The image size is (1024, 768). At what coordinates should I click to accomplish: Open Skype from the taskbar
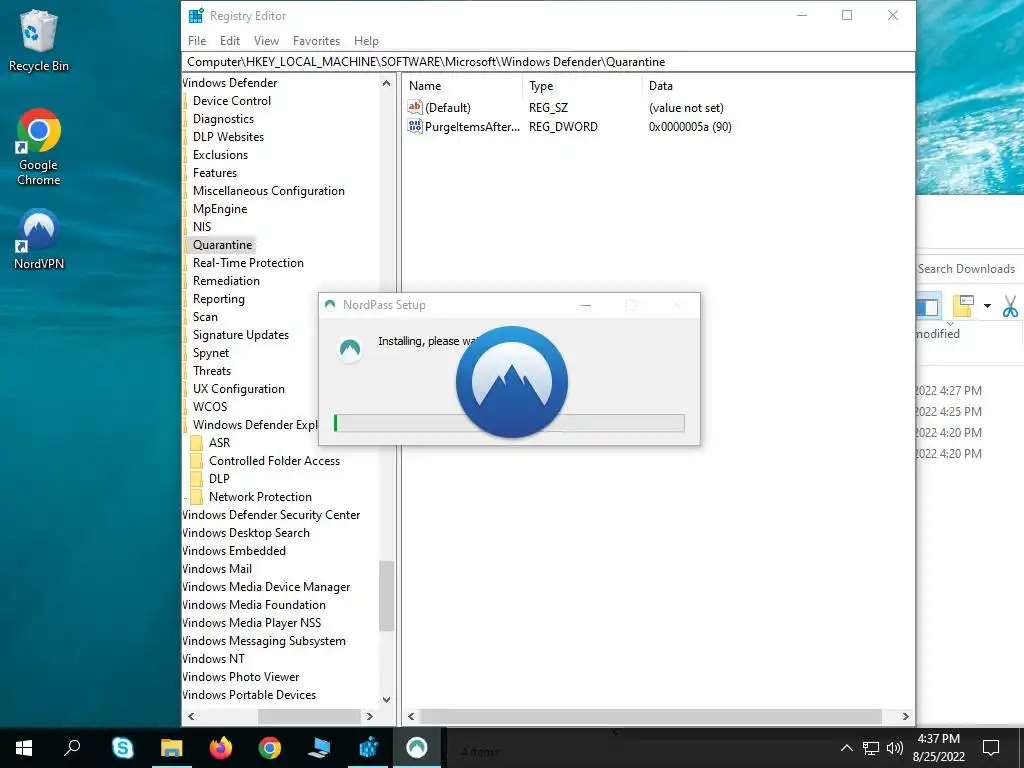point(122,748)
